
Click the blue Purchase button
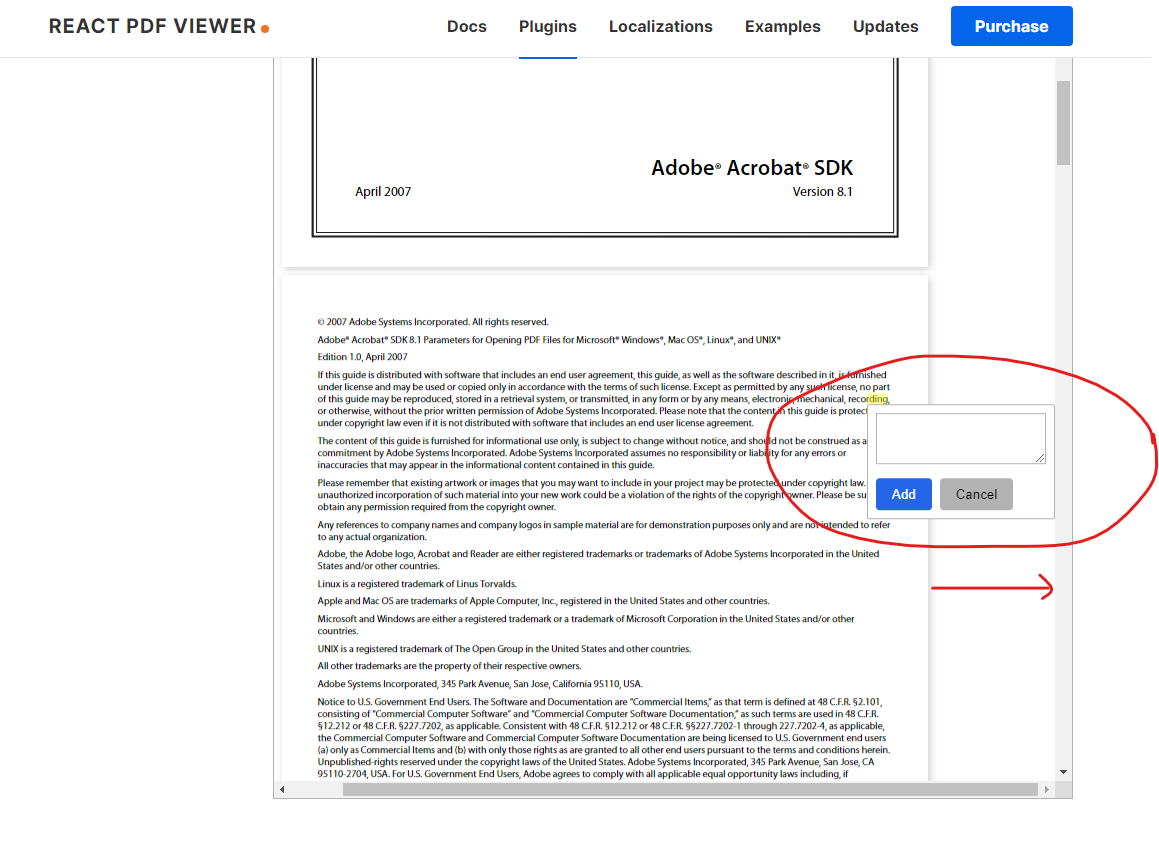click(x=1011, y=26)
